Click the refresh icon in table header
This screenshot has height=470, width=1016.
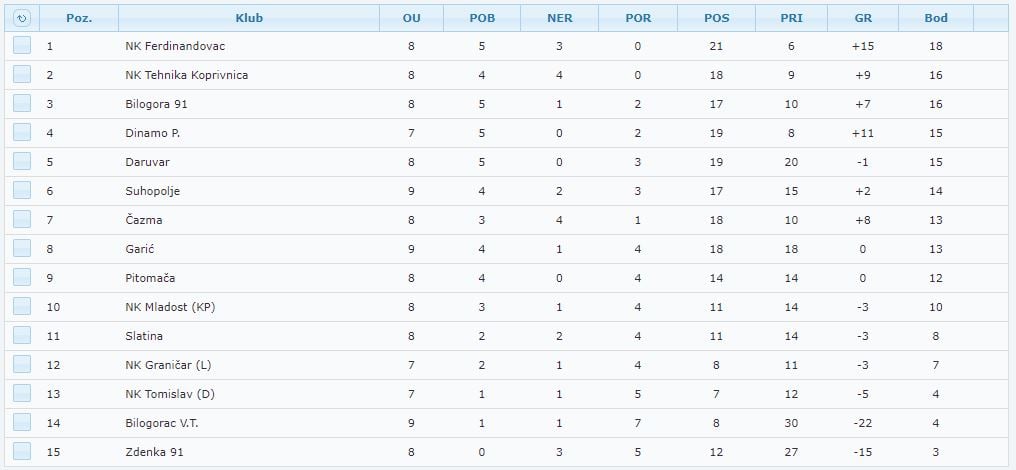pyautogui.click(x=21, y=18)
